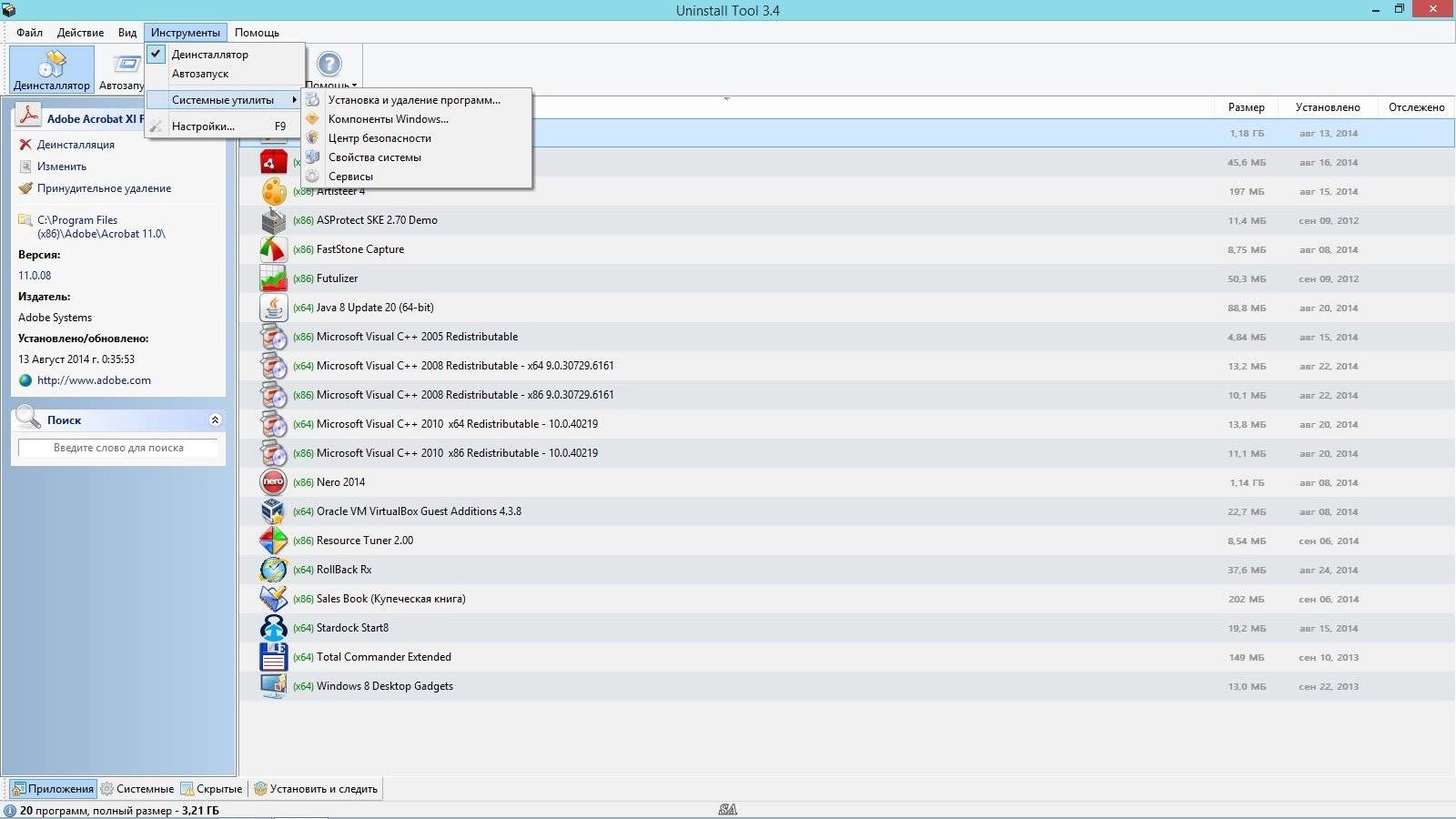
Task: Click the сен 10, 2013 date cell
Action: pyautogui.click(x=1329, y=658)
